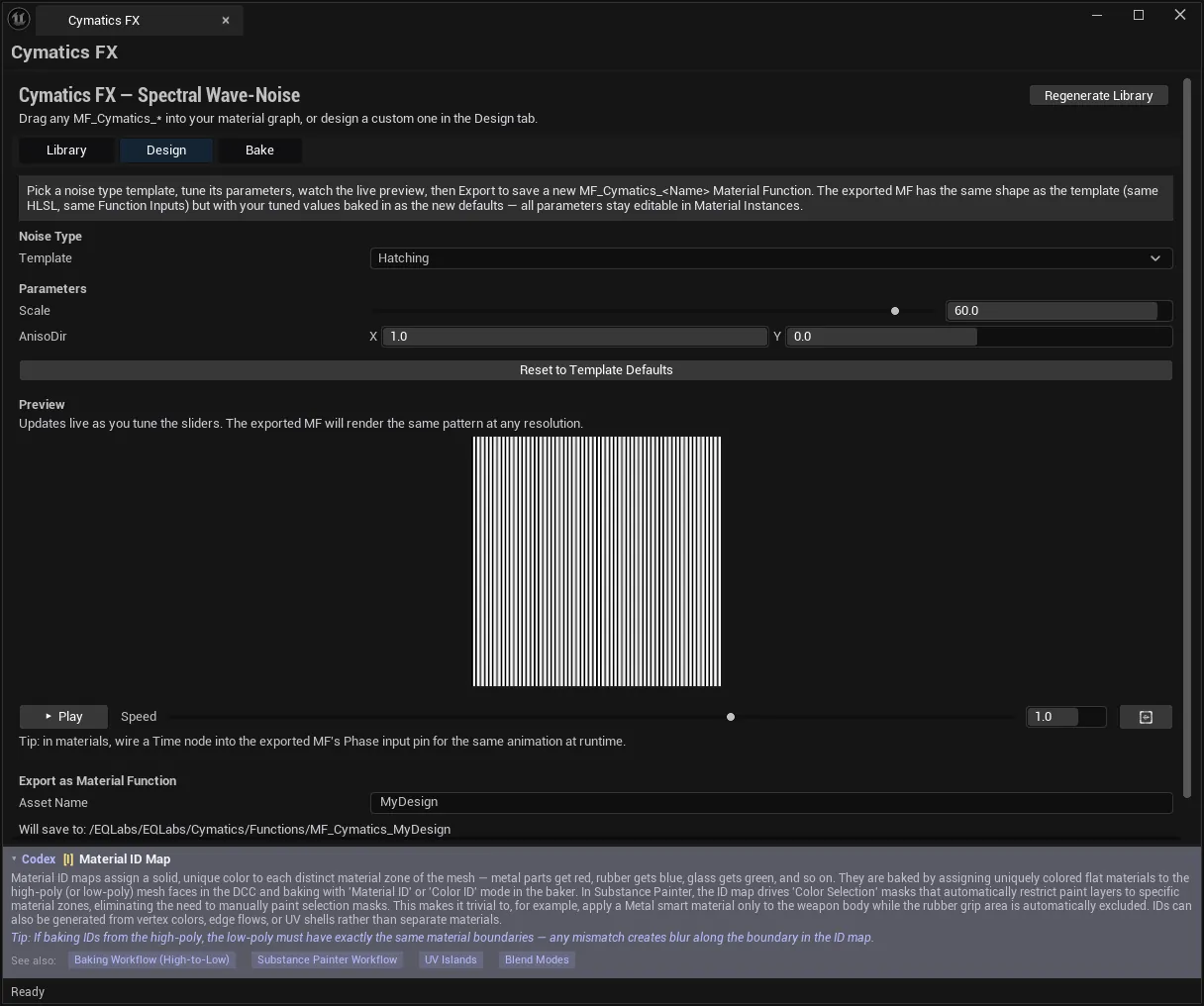Click the Material ID Map heading
1204x1006 pixels.
coord(125,859)
